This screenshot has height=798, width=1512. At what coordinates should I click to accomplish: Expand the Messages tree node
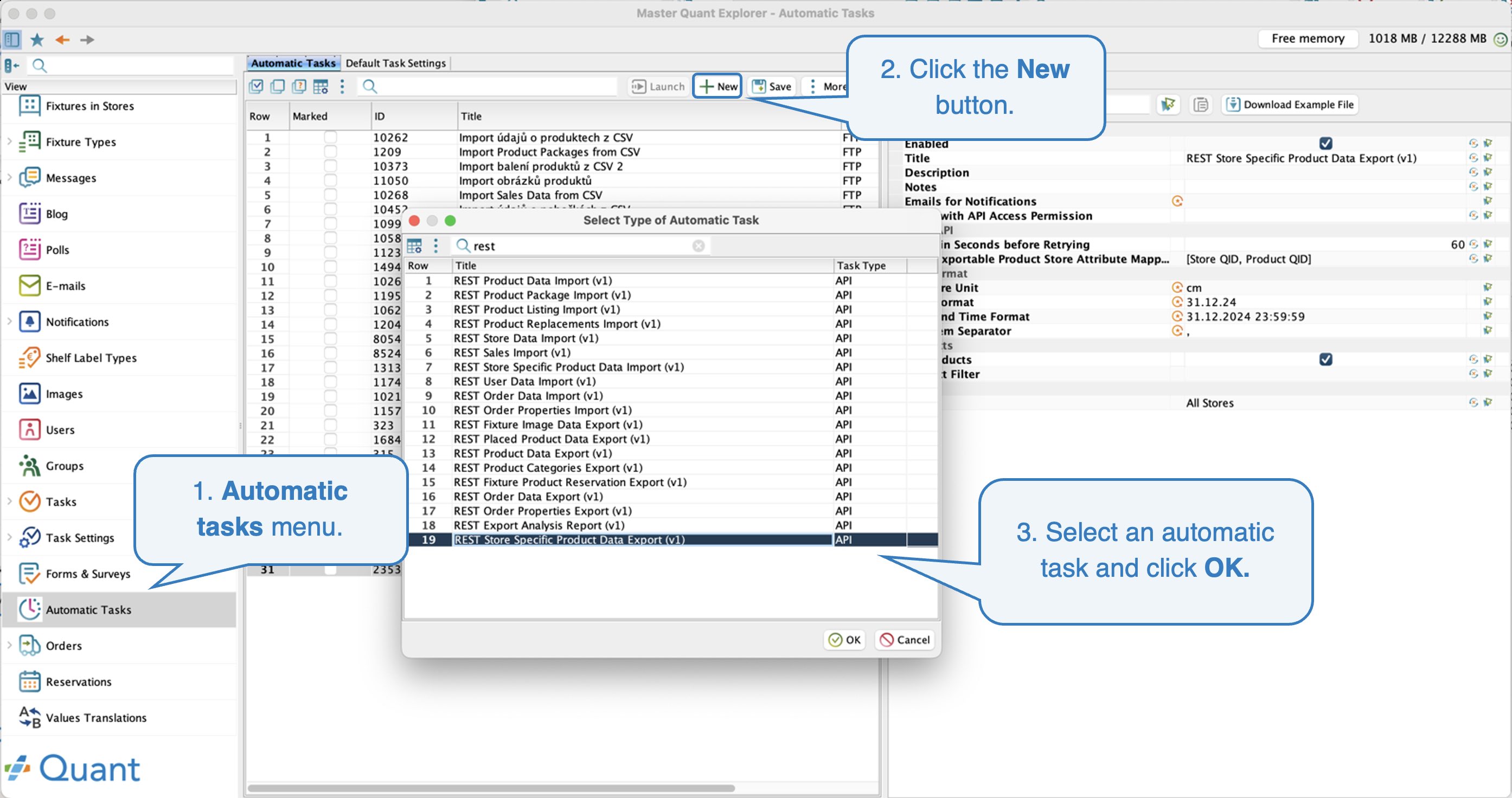[9, 177]
